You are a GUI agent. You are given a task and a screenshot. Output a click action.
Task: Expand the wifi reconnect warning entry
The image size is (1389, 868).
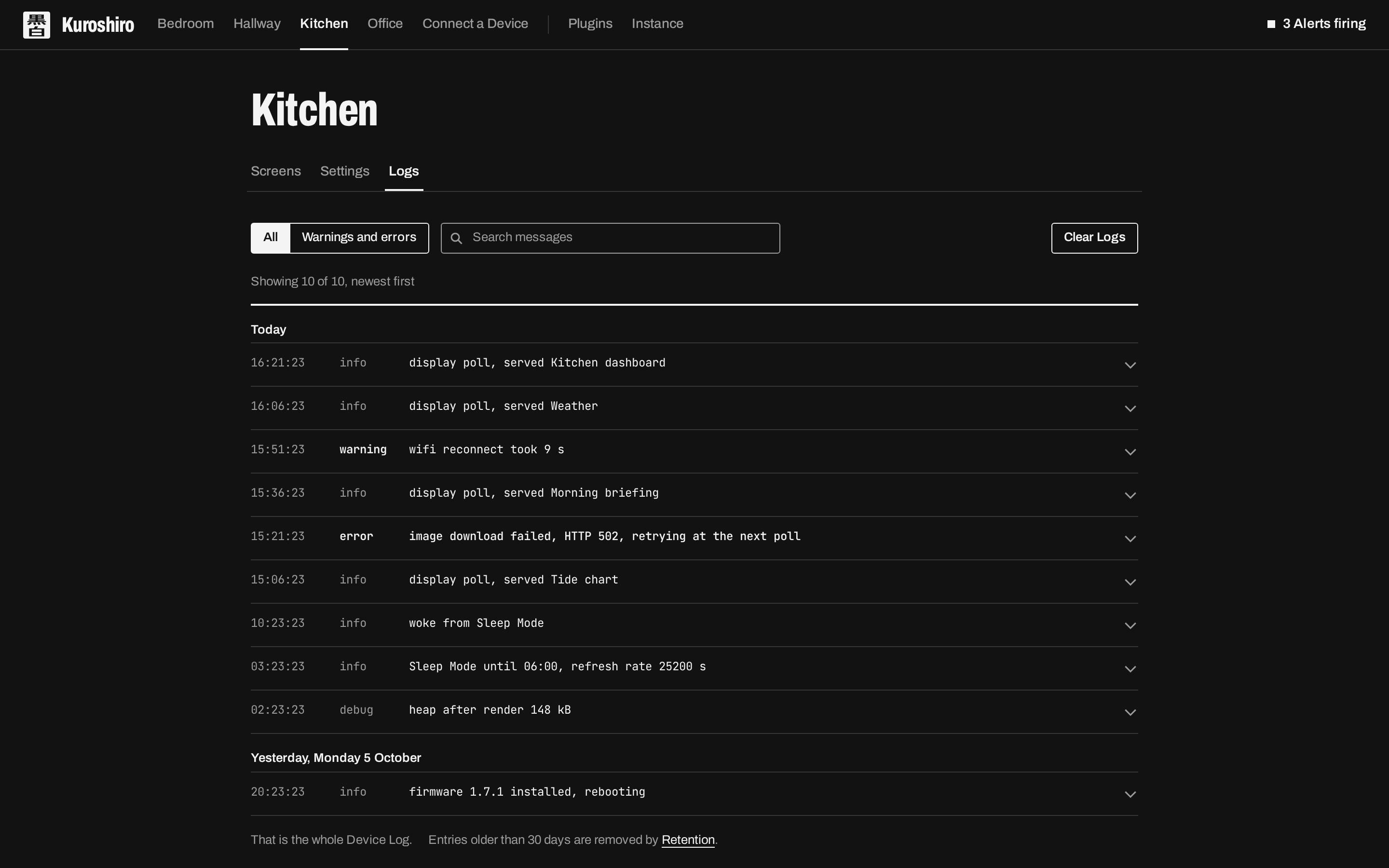pyautogui.click(x=694, y=451)
